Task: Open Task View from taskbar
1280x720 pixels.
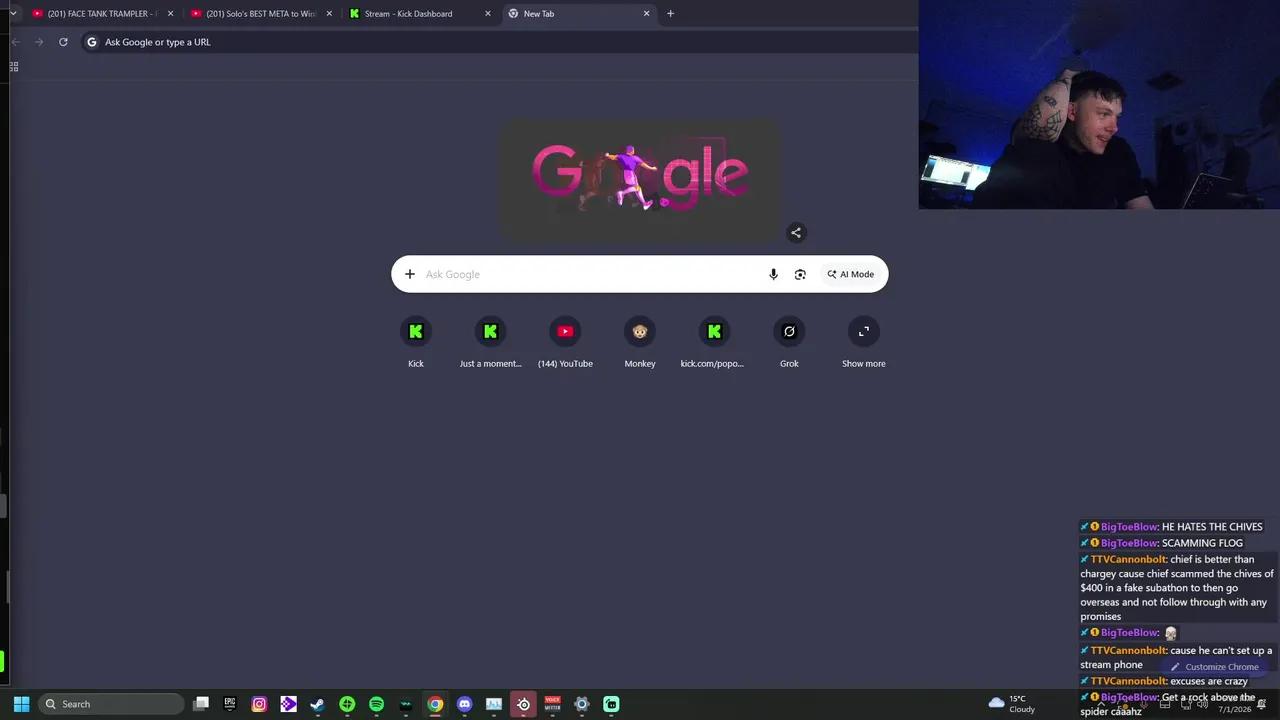Action: (201, 704)
